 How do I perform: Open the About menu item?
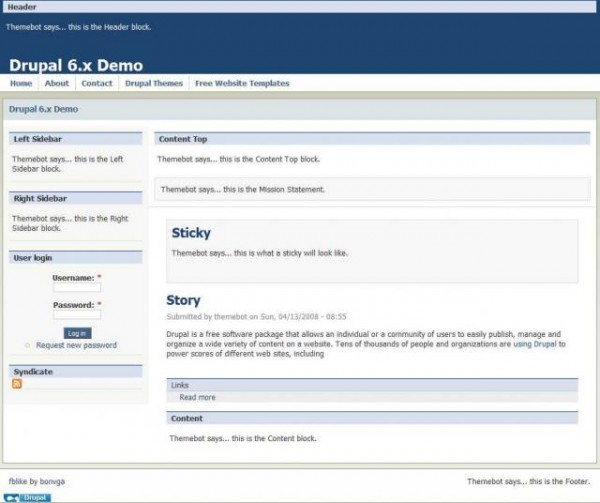click(57, 83)
